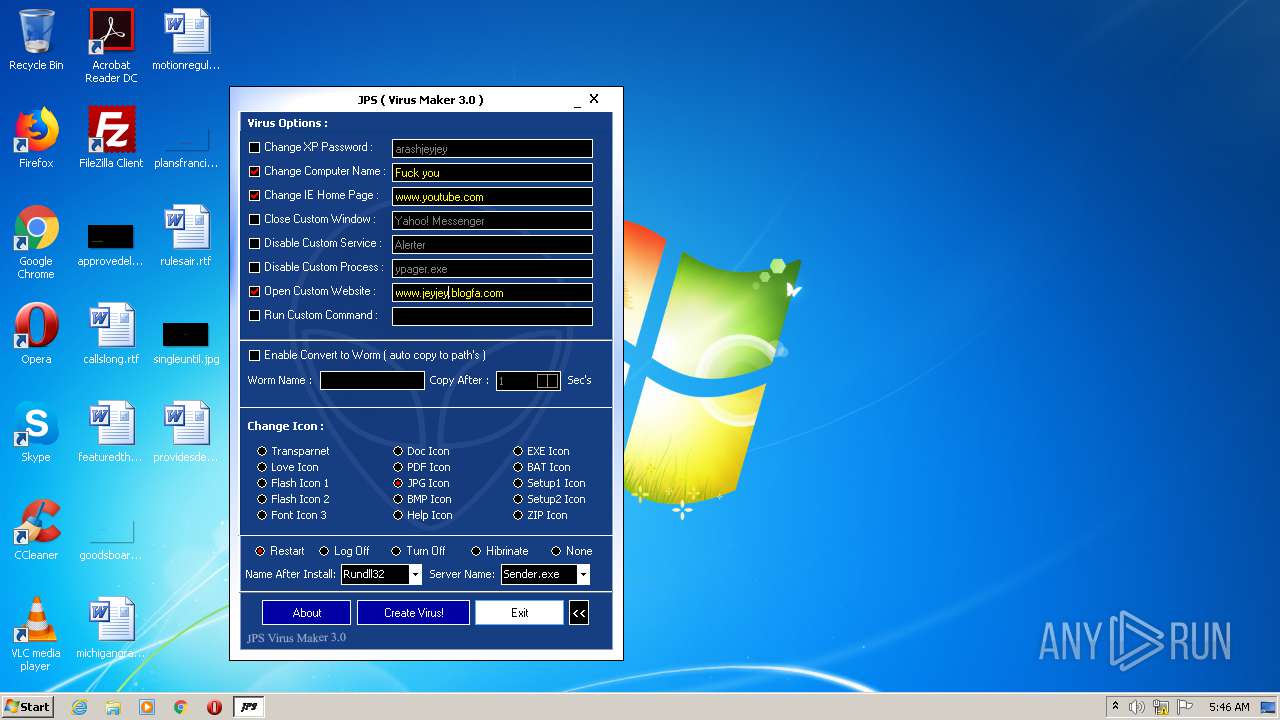Launch VLC media player desktop icon
This screenshot has height=720, width=1280.
[x=36, y=634]
